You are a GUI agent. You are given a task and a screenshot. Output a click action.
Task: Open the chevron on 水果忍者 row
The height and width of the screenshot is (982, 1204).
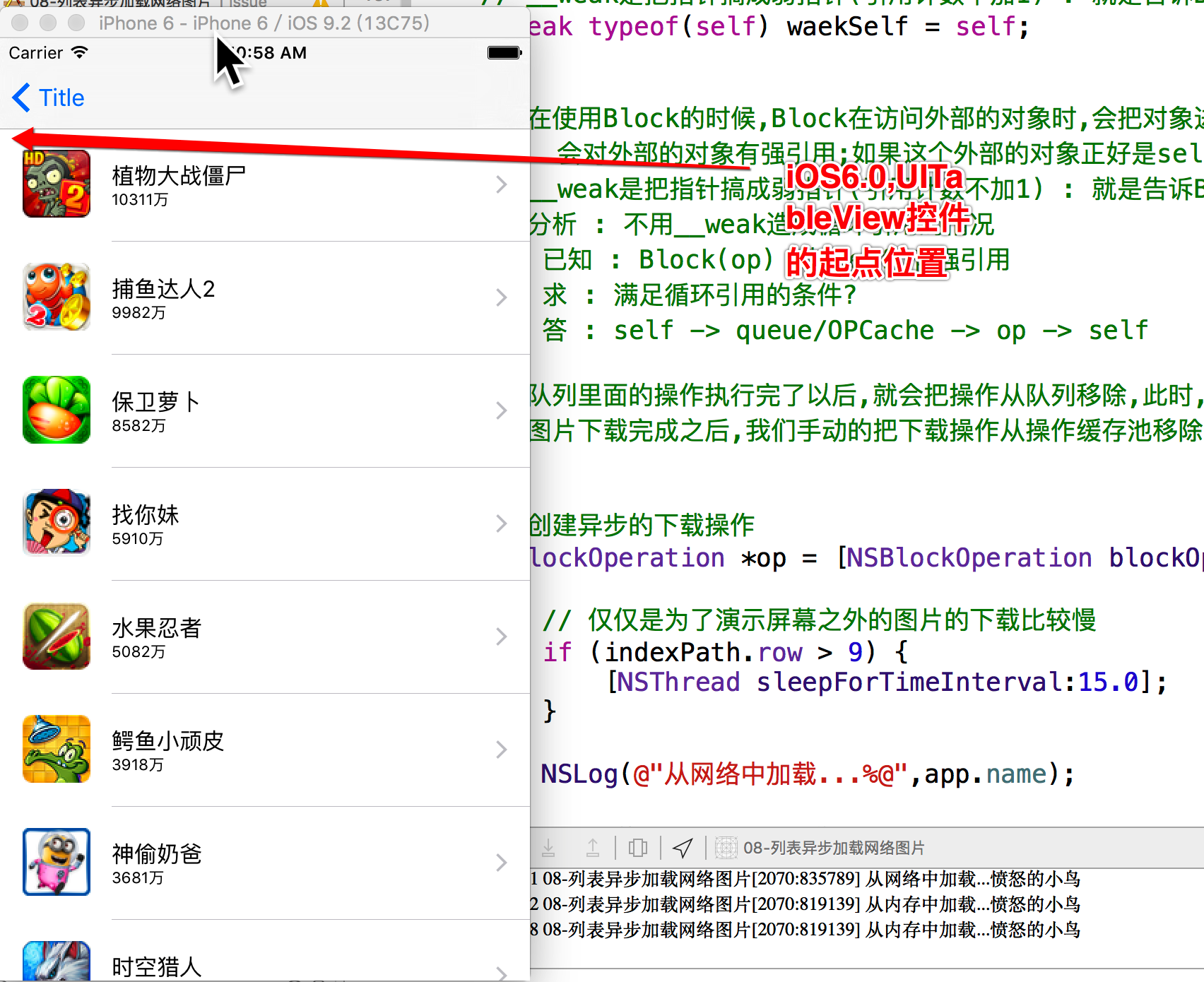click(502, 637)
